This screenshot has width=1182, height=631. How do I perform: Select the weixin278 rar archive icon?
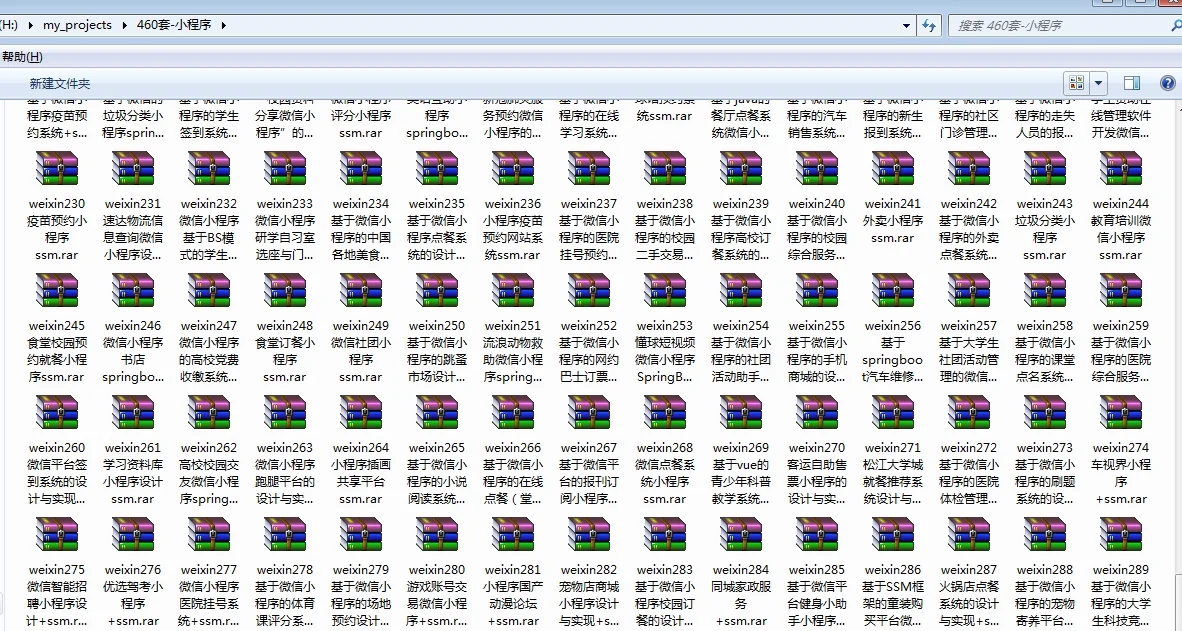285,535
